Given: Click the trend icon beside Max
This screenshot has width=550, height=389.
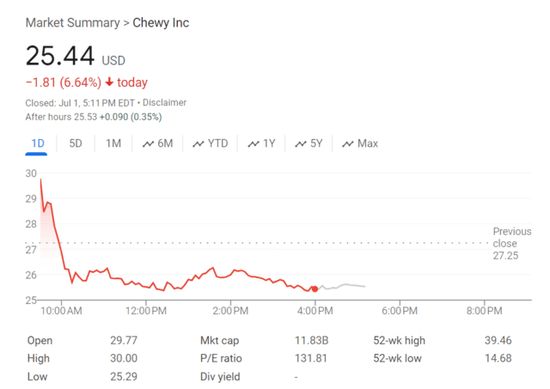Looking at the screenshot, I should (348, 144).
